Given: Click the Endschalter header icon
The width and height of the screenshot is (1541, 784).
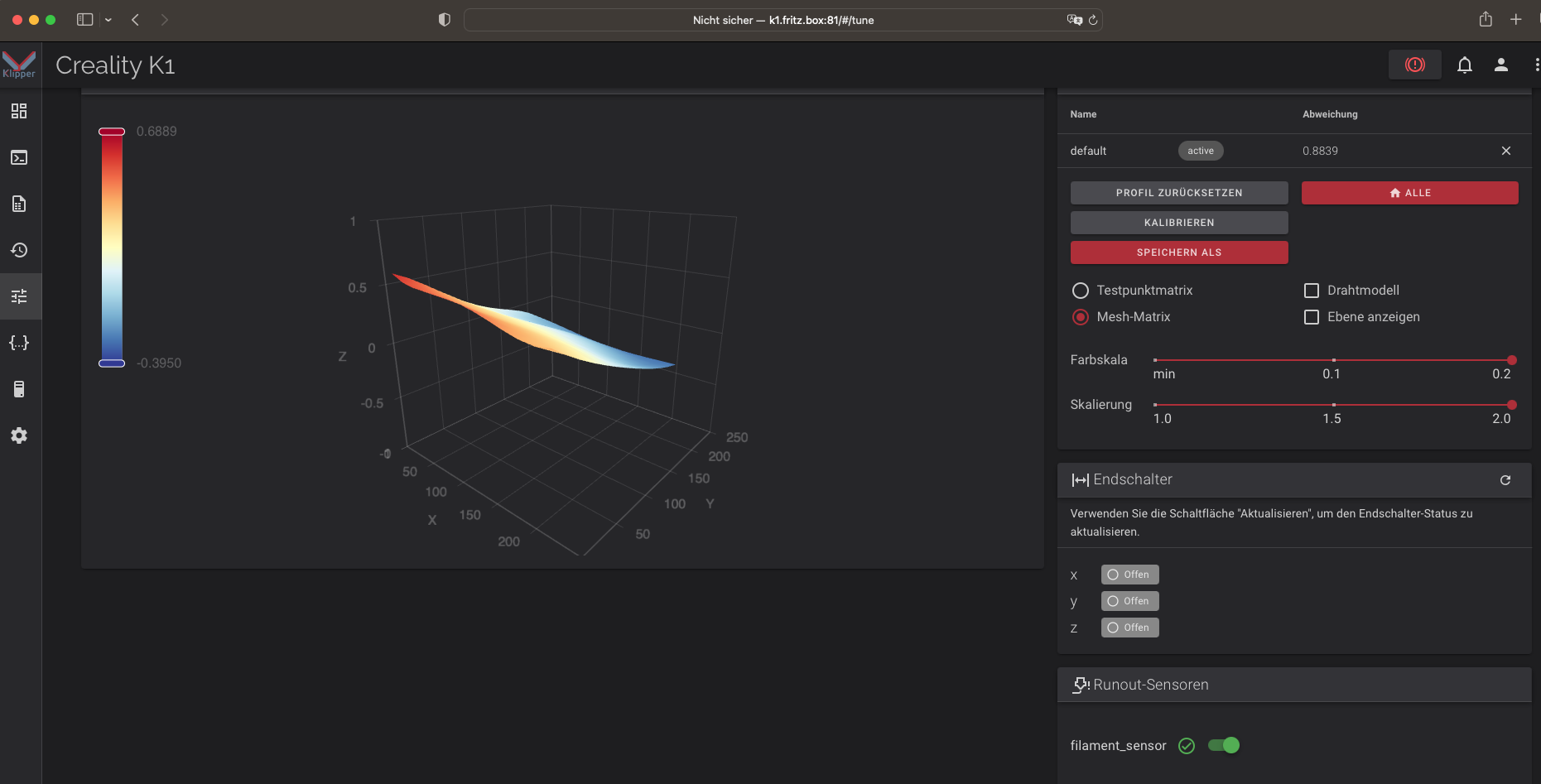Looking at the screenshot, I should (x=1080, y=480).
